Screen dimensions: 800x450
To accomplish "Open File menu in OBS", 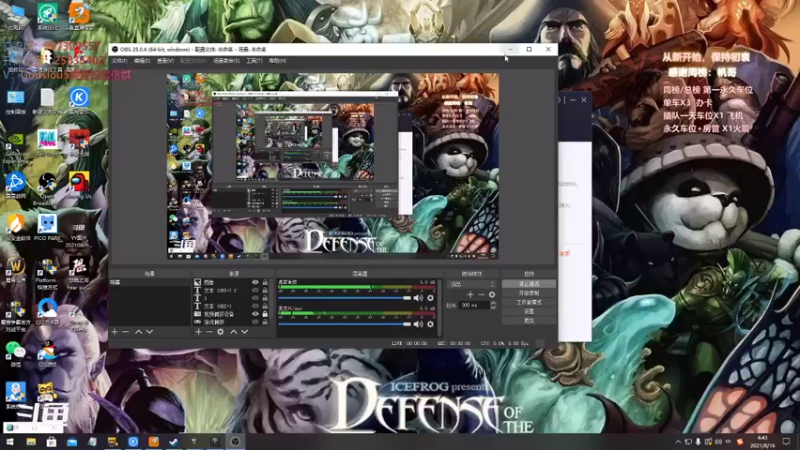I will pyautogui.click(x=119, y=61).
